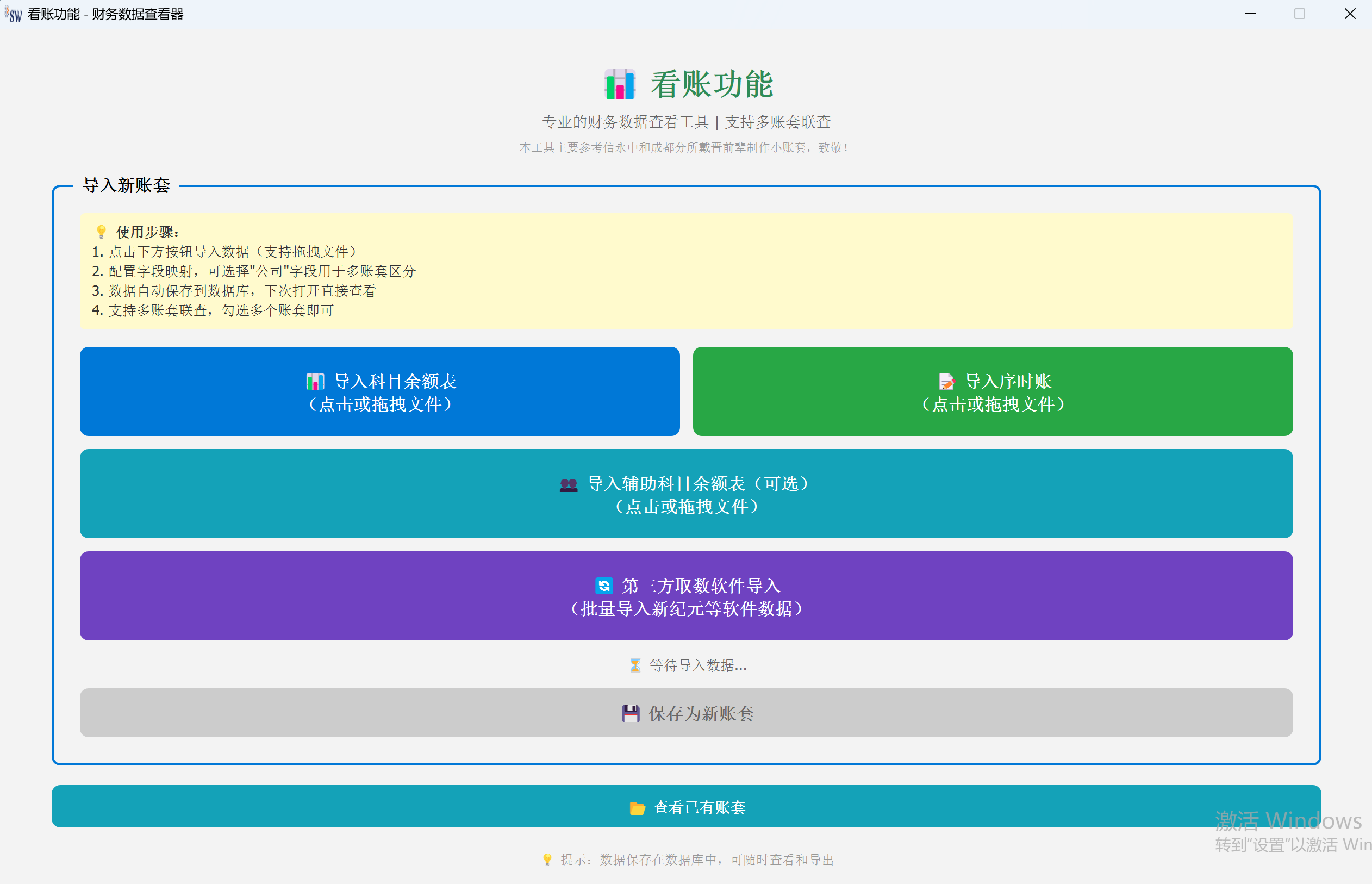Click the chart icon on 导入科目余额表 button
The width and height of the screenshot is (1372, 884).
[315, 381]
